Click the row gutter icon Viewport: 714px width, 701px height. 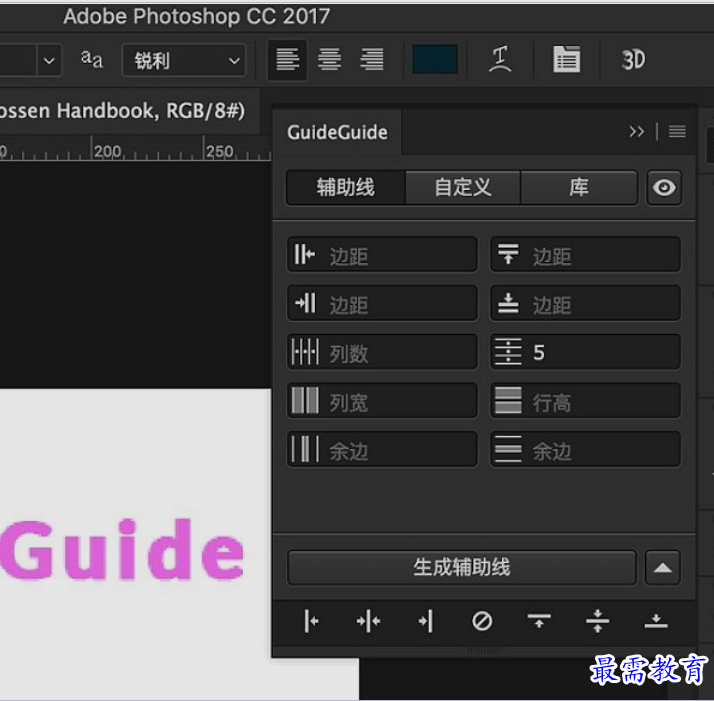(x=508, y=449)
